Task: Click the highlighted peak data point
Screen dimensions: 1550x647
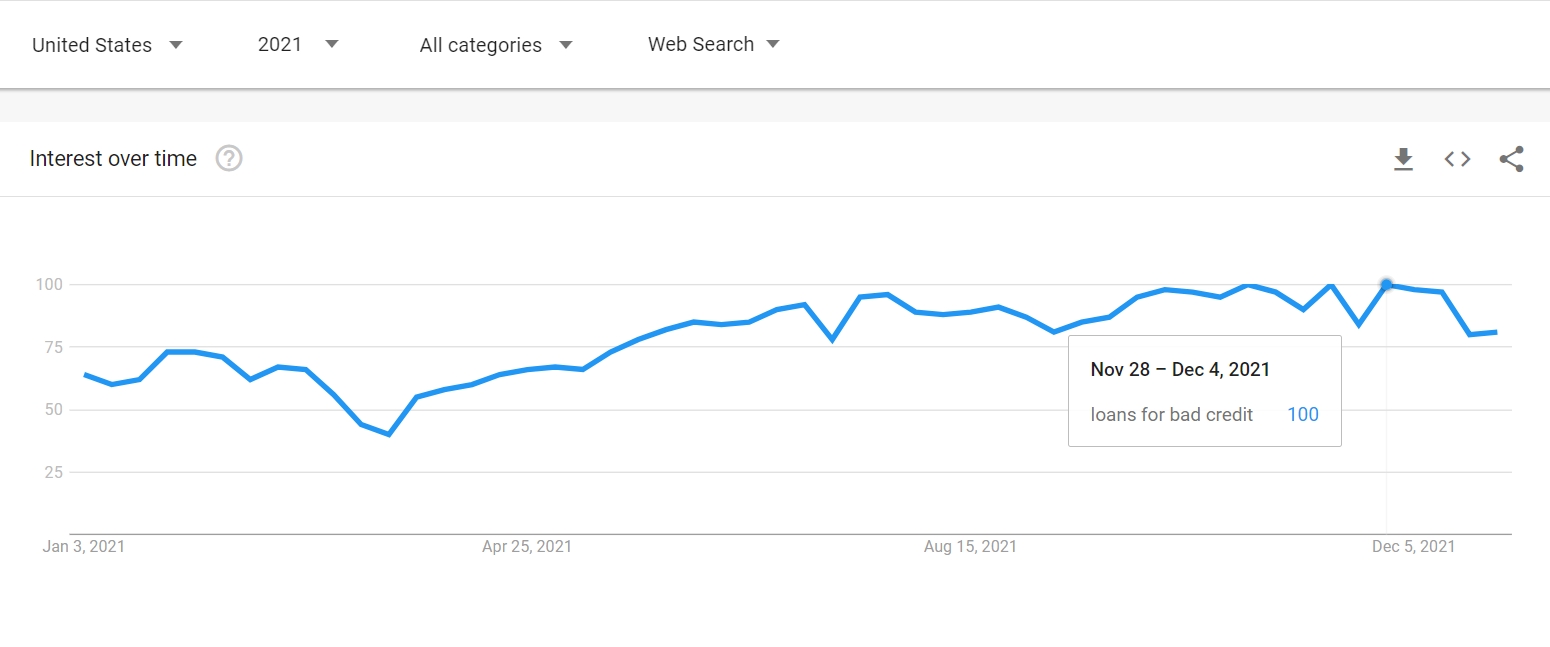Action: (1386, 285)
